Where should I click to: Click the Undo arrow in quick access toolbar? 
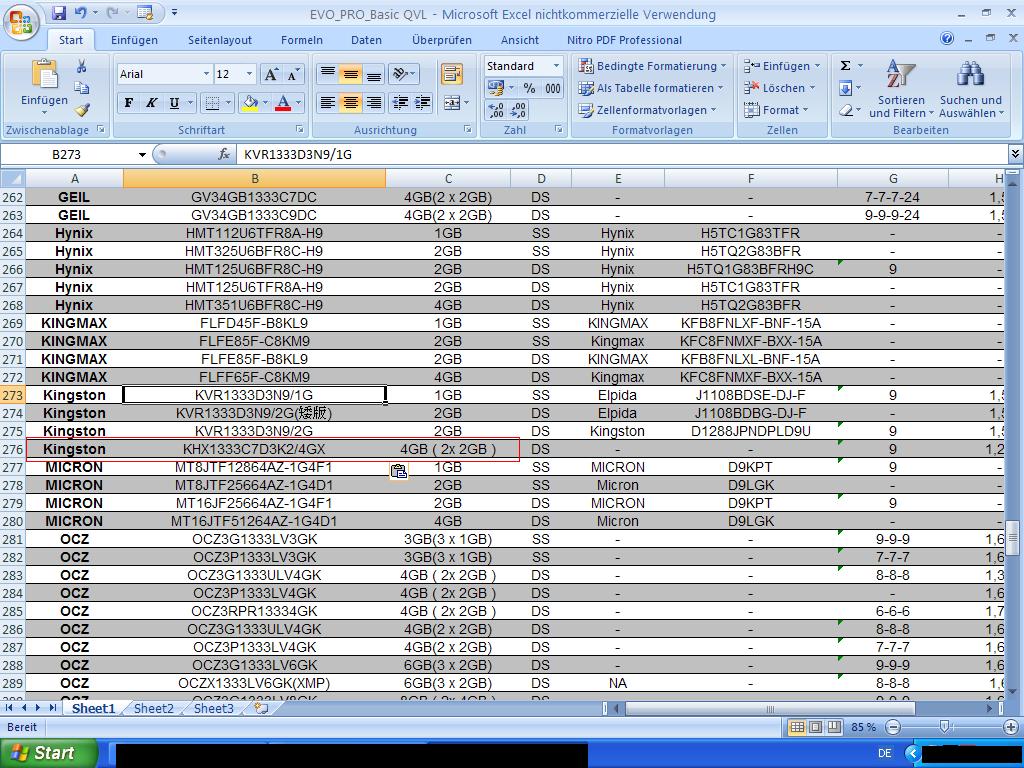point(80,12)
